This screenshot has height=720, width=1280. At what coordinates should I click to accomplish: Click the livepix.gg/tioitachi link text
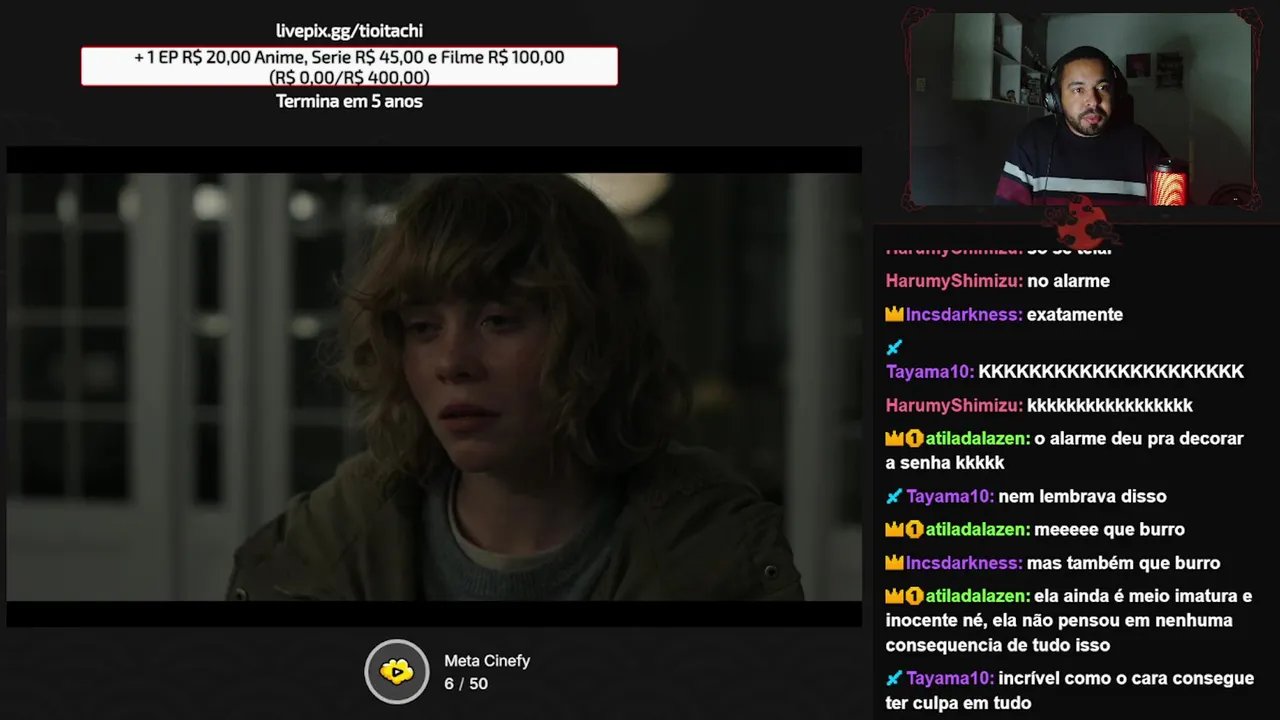[x=349, y=31]
